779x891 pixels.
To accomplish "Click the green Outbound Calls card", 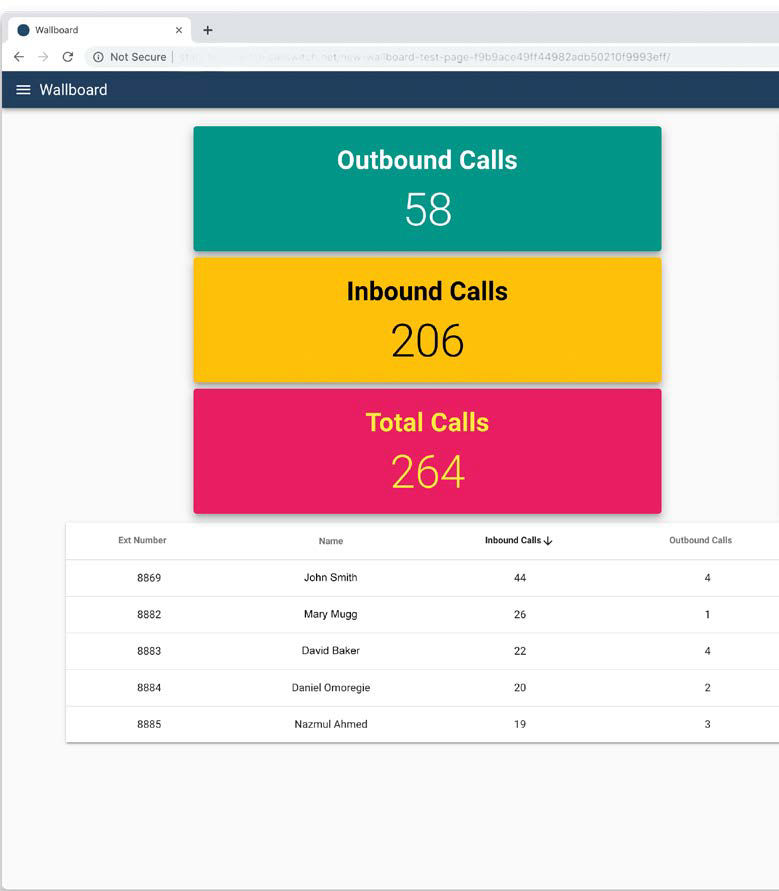I will tap(427, 188).
